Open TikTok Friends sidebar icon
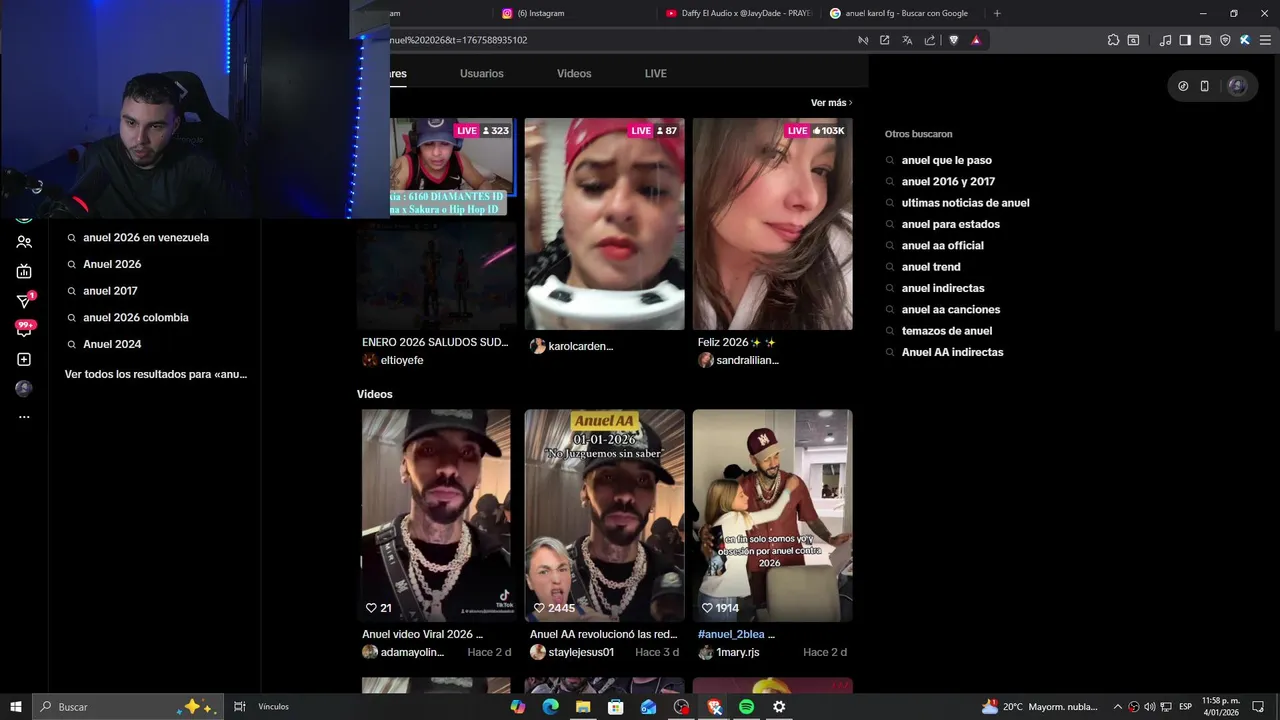The width and height of the screenshot is (1280, 720). click(x=24, y=242)
